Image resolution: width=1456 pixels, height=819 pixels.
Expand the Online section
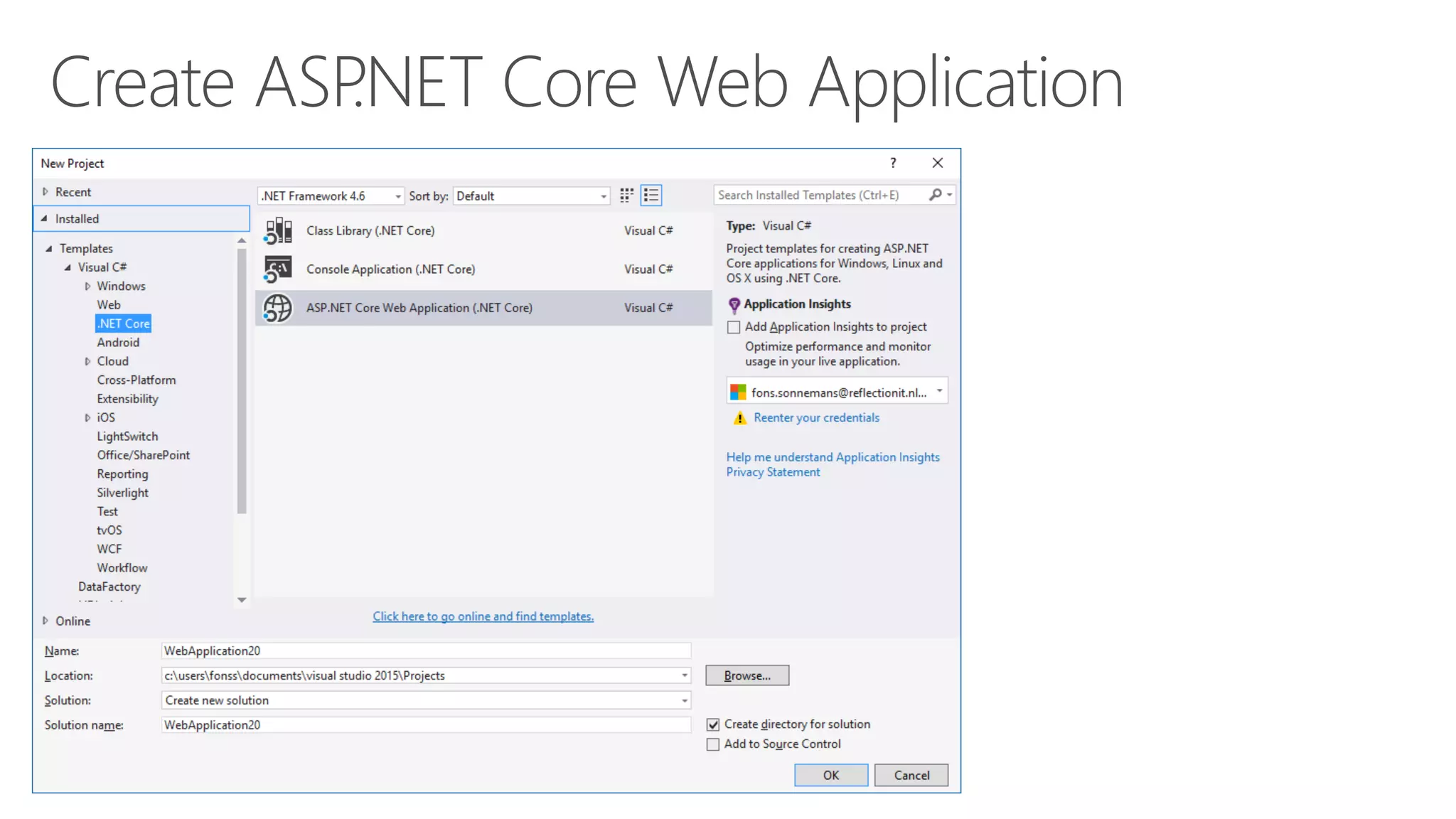(45, 621)
